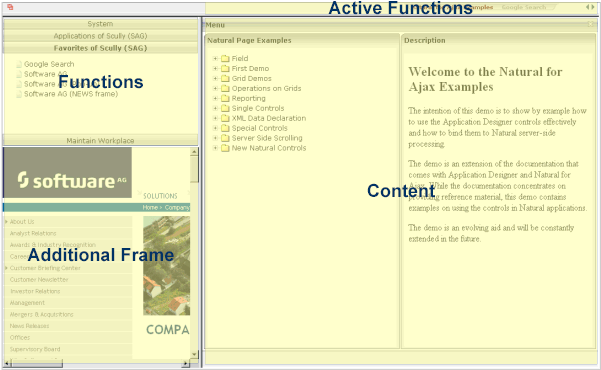Image resolution: width=601 pixels, height=370 pixels.
Task: Click the First Demo folder icon
Action: point(225,68)
